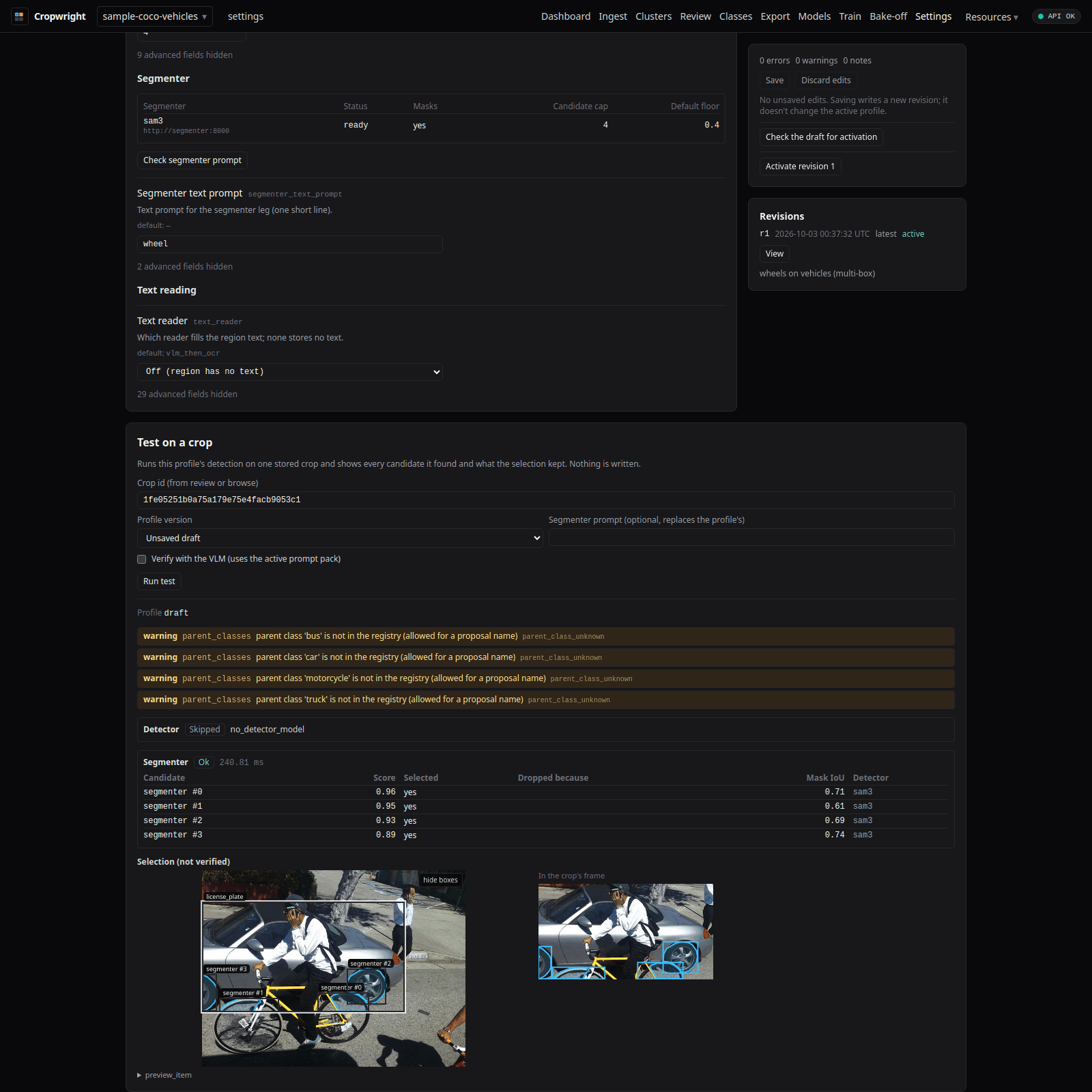The width and height of the screenshot is (1092, 1092).
Task: Navigate to Models
Action: [x=815, y=16]
